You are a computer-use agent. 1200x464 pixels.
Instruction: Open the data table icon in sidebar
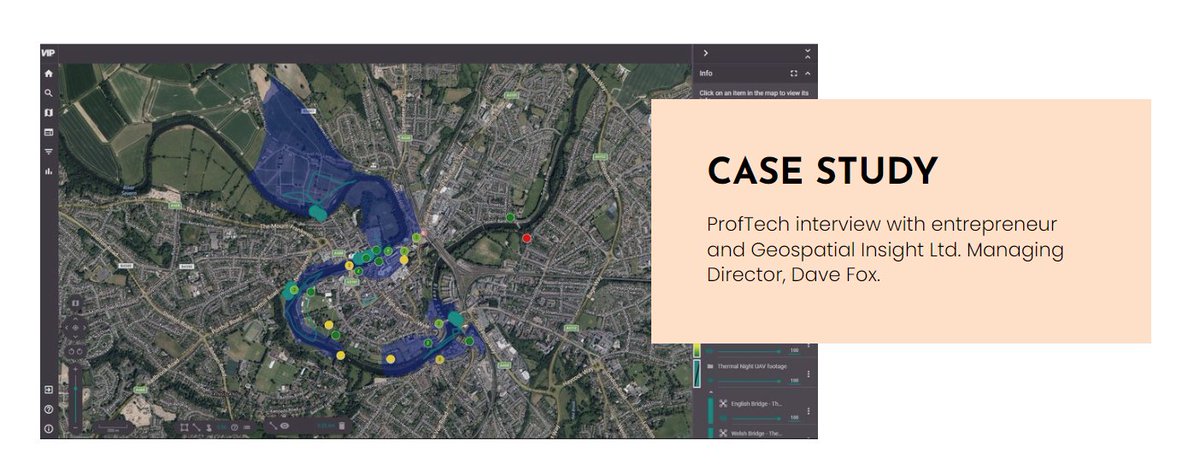coord(48,132)
